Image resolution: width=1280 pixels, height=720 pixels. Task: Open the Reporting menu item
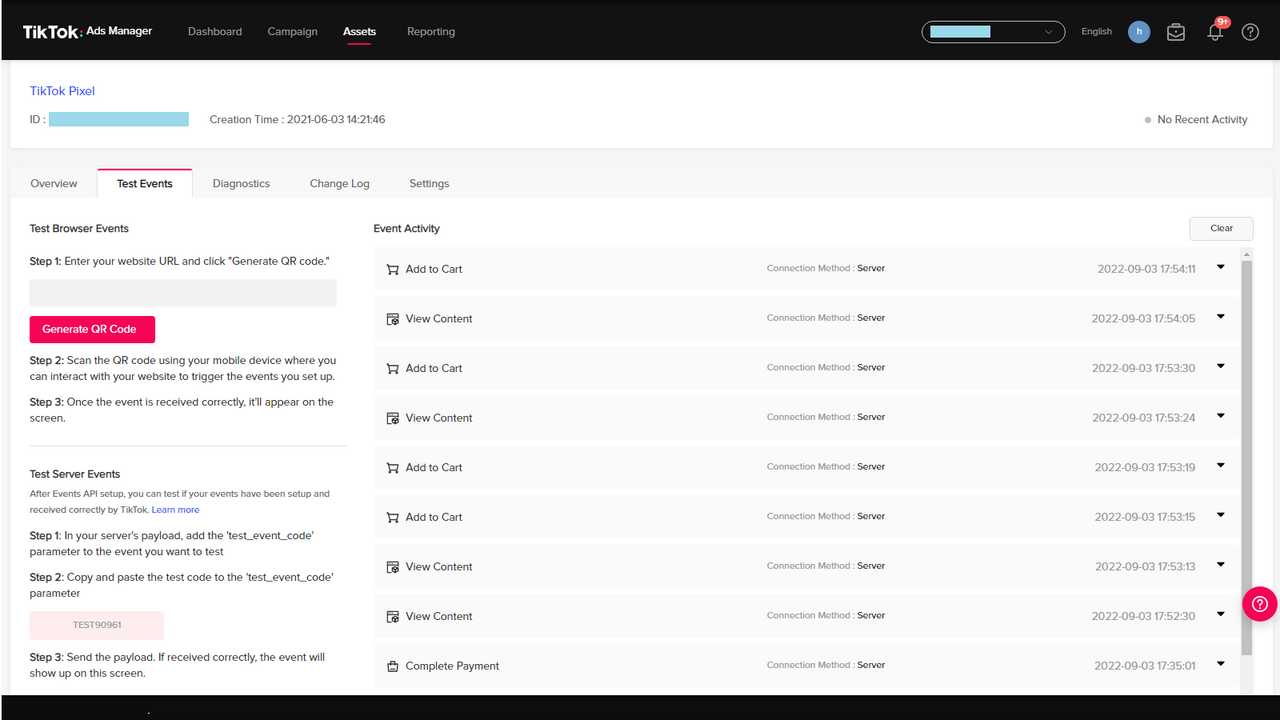430,31
